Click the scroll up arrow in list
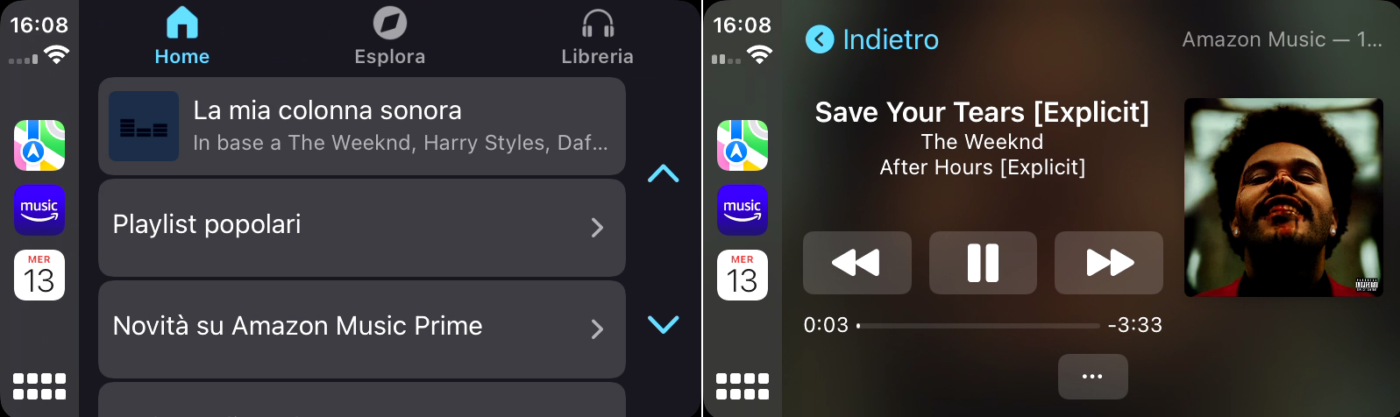The height and width of the screenshot is (417, 1400). coord(663,174)
